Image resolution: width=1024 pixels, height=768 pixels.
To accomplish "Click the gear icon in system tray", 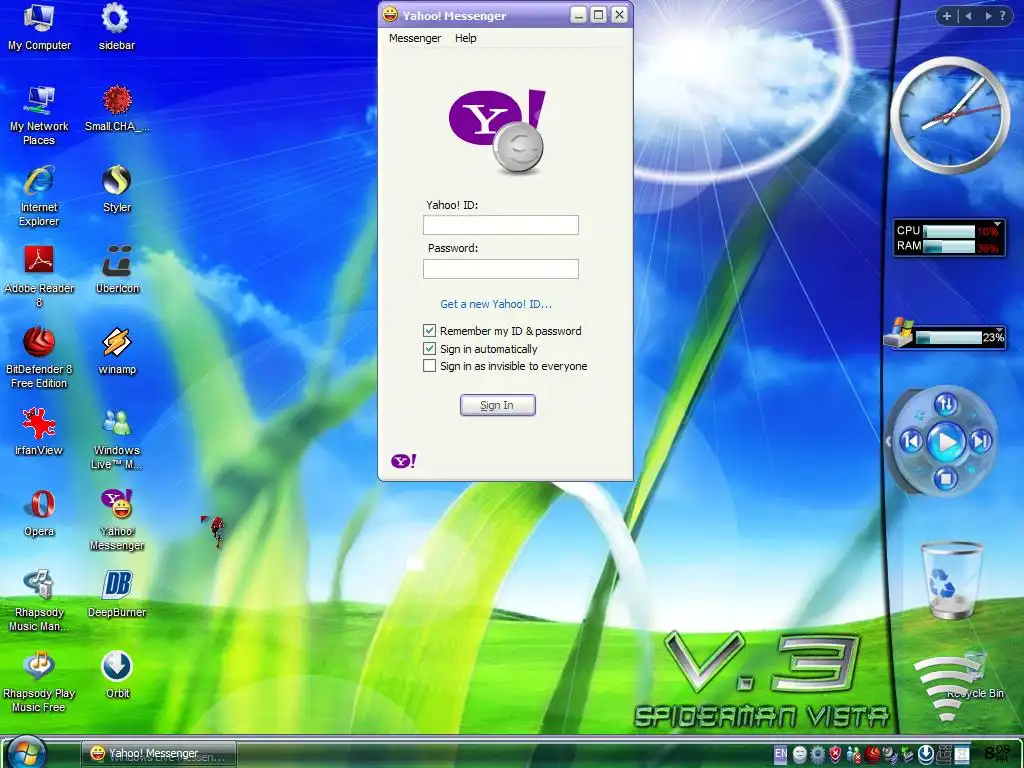I will pos(817,755).
